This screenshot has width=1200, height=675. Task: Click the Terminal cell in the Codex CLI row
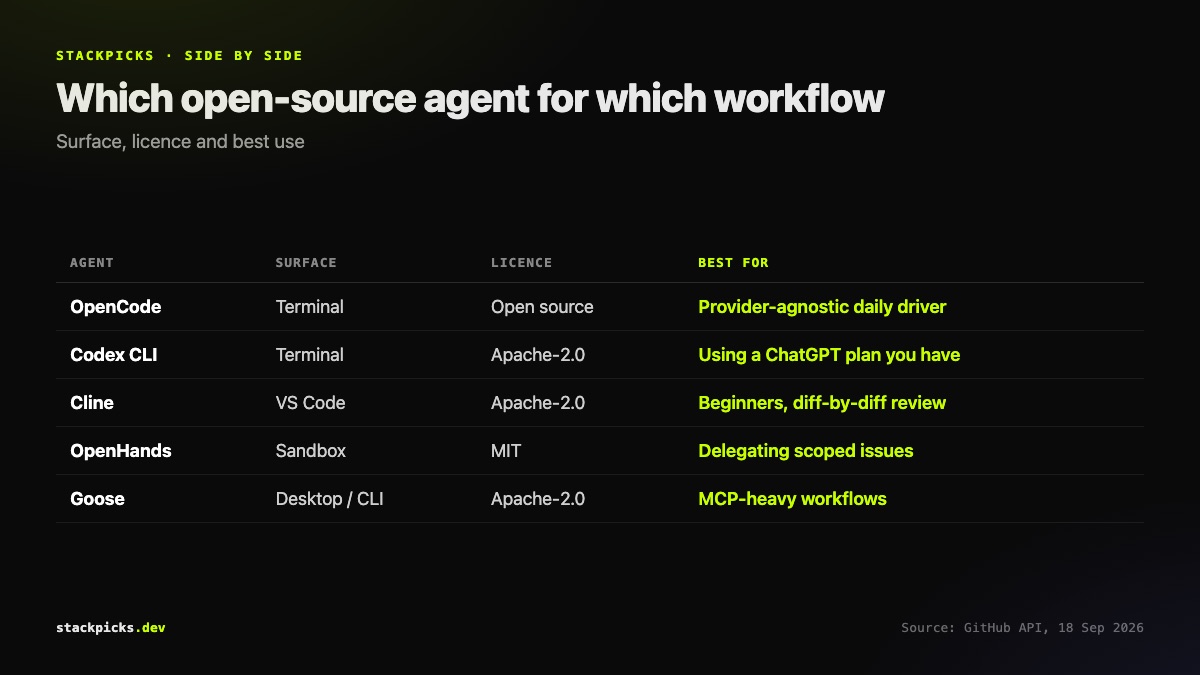(310, 355)
